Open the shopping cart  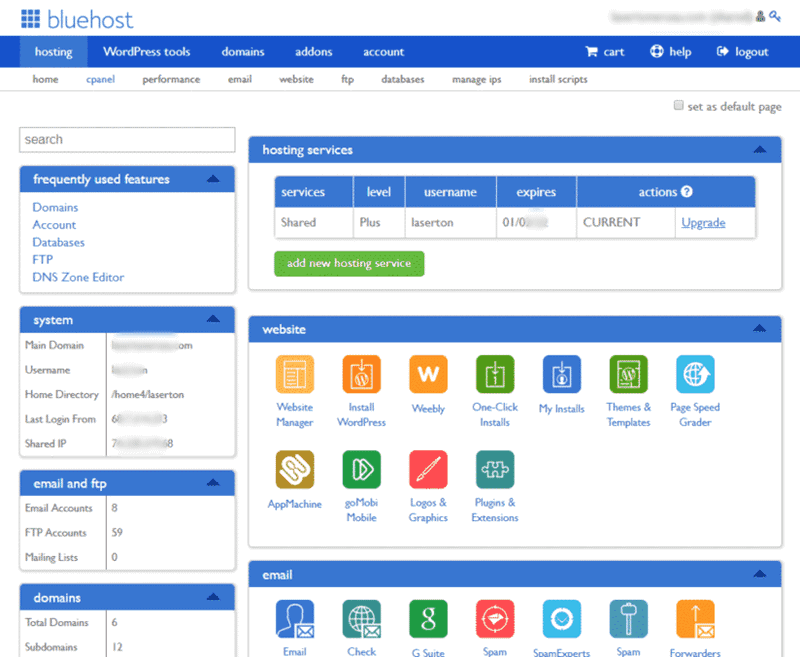click(x=605, y=52)
